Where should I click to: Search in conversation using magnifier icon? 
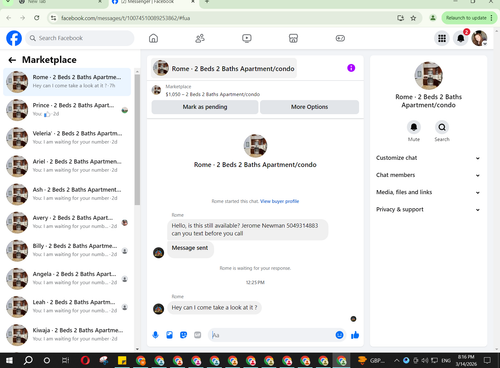click(x=442, y=127)
